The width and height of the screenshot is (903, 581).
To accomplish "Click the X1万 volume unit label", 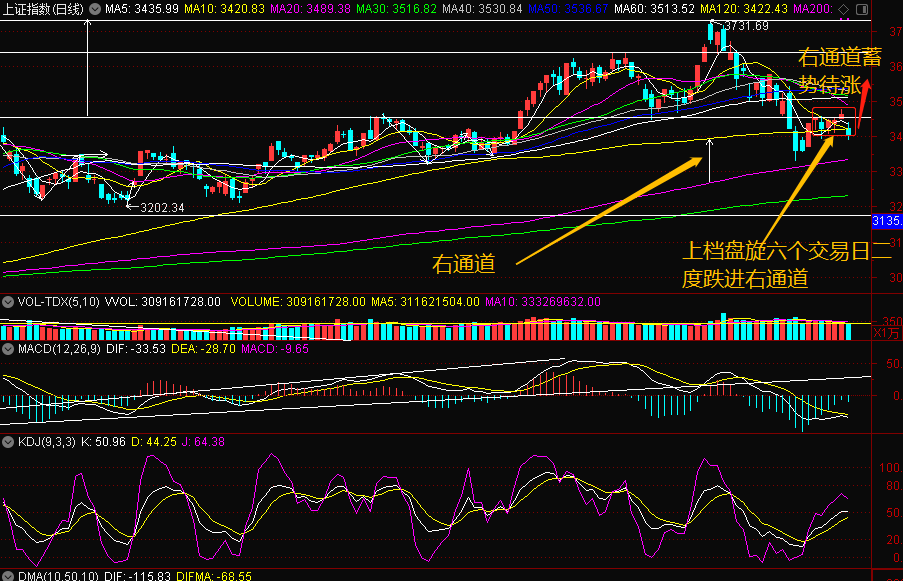I will tap(886, 333).
